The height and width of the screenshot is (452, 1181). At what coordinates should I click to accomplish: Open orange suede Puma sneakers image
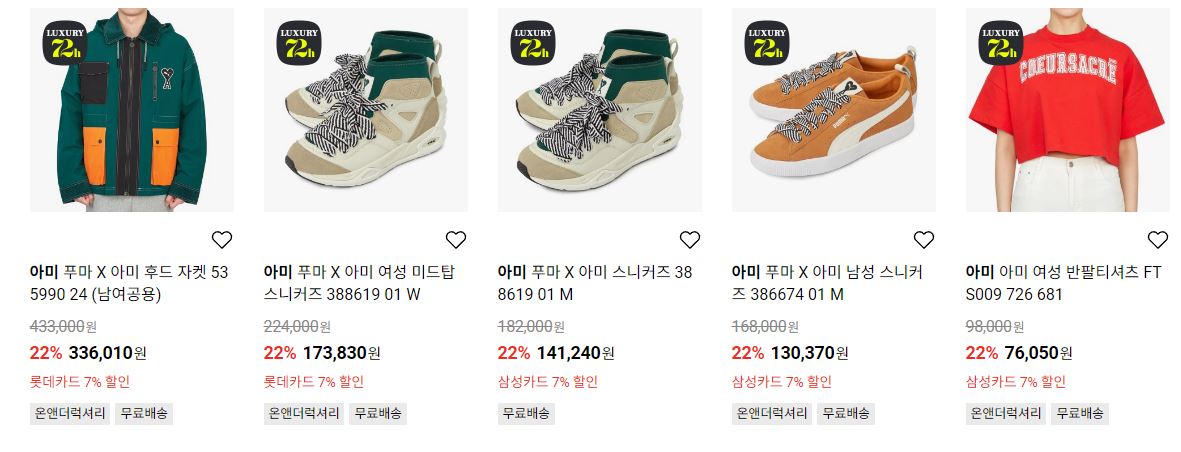pyautogui.click(x=834, y=110)
